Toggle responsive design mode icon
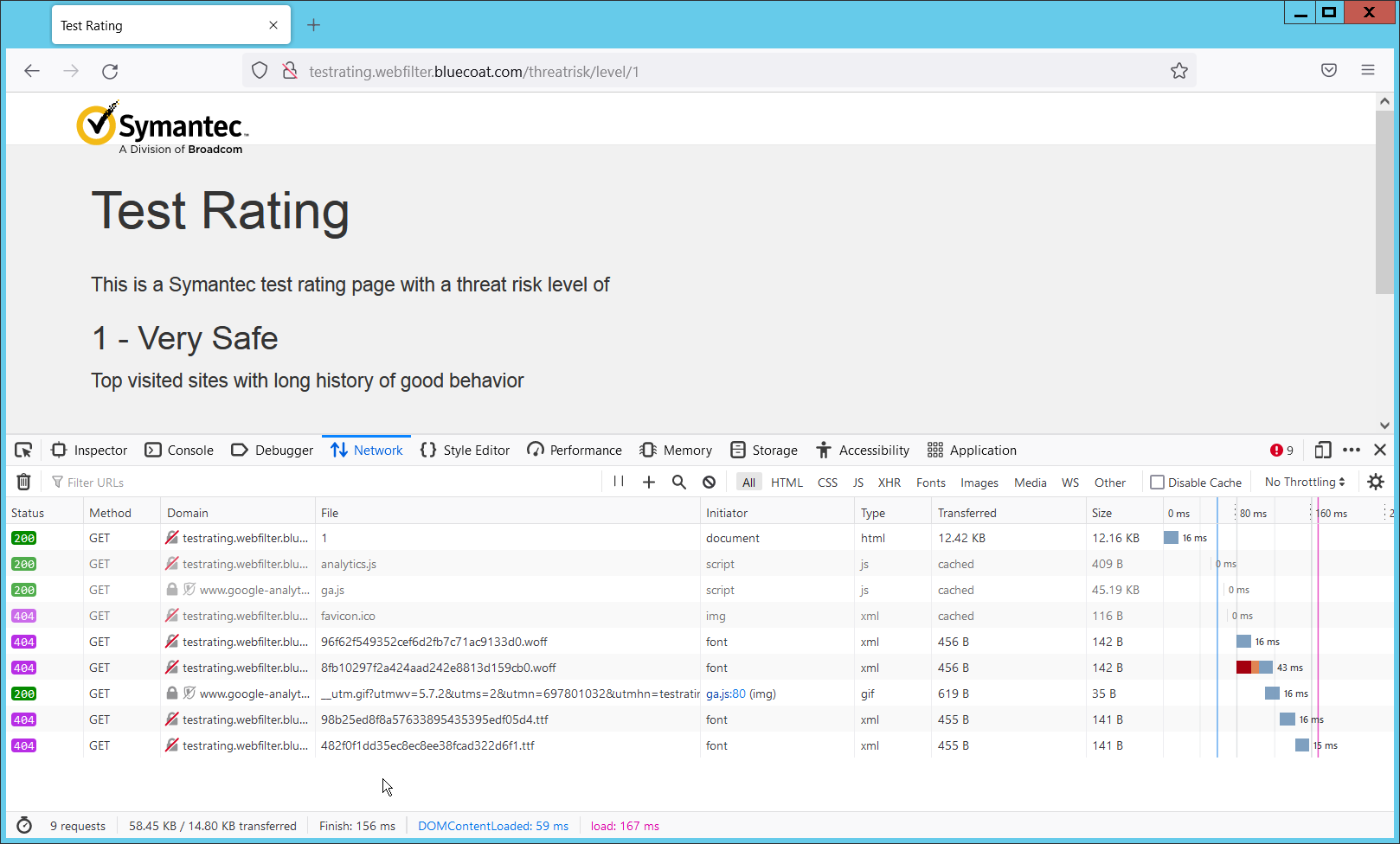Viewport: 1400px width, 844px height. coord(1322,450)
